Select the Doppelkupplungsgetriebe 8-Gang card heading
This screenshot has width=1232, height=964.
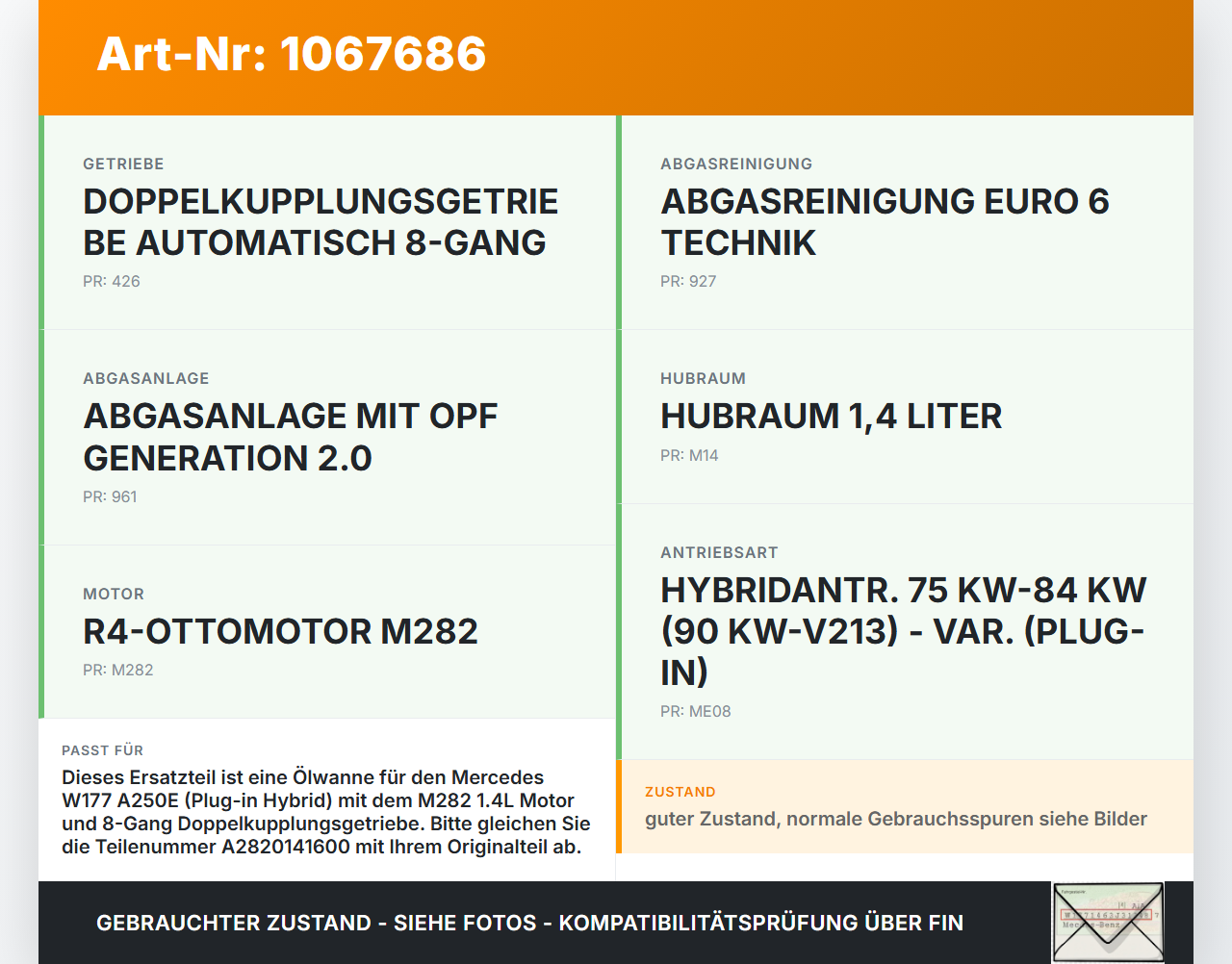point(321,222)
